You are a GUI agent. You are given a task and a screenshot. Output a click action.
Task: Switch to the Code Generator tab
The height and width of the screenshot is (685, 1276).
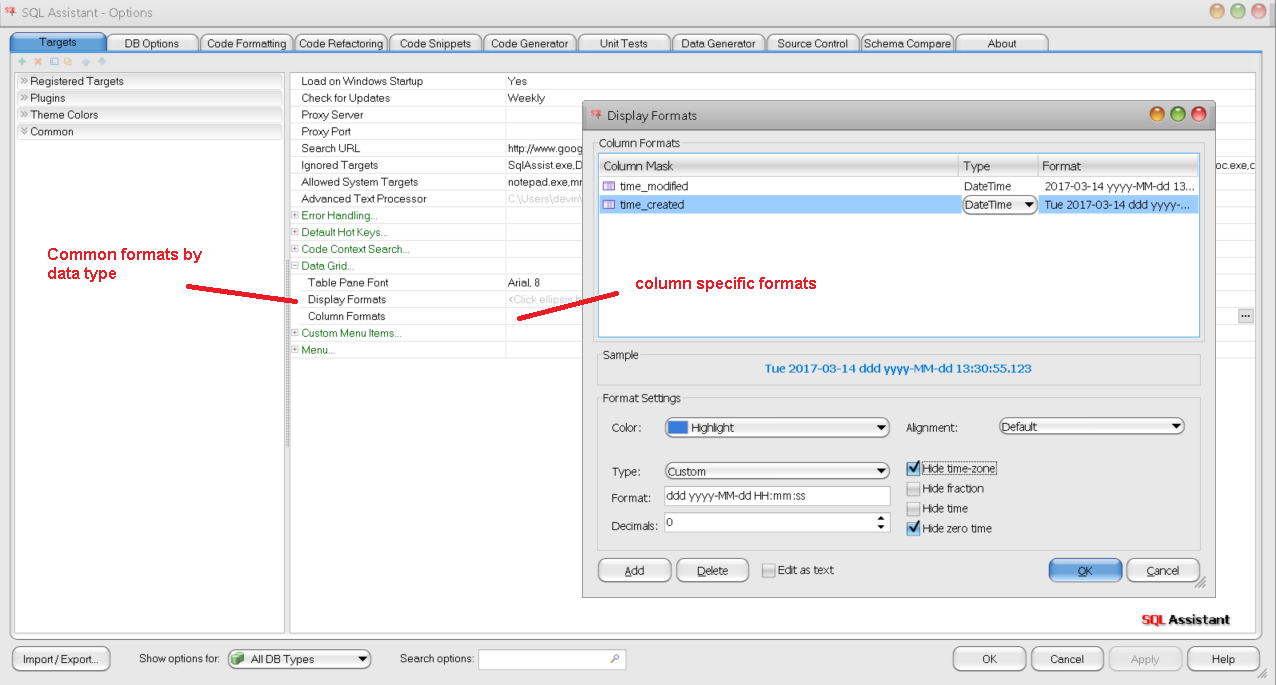pos(530,43)
